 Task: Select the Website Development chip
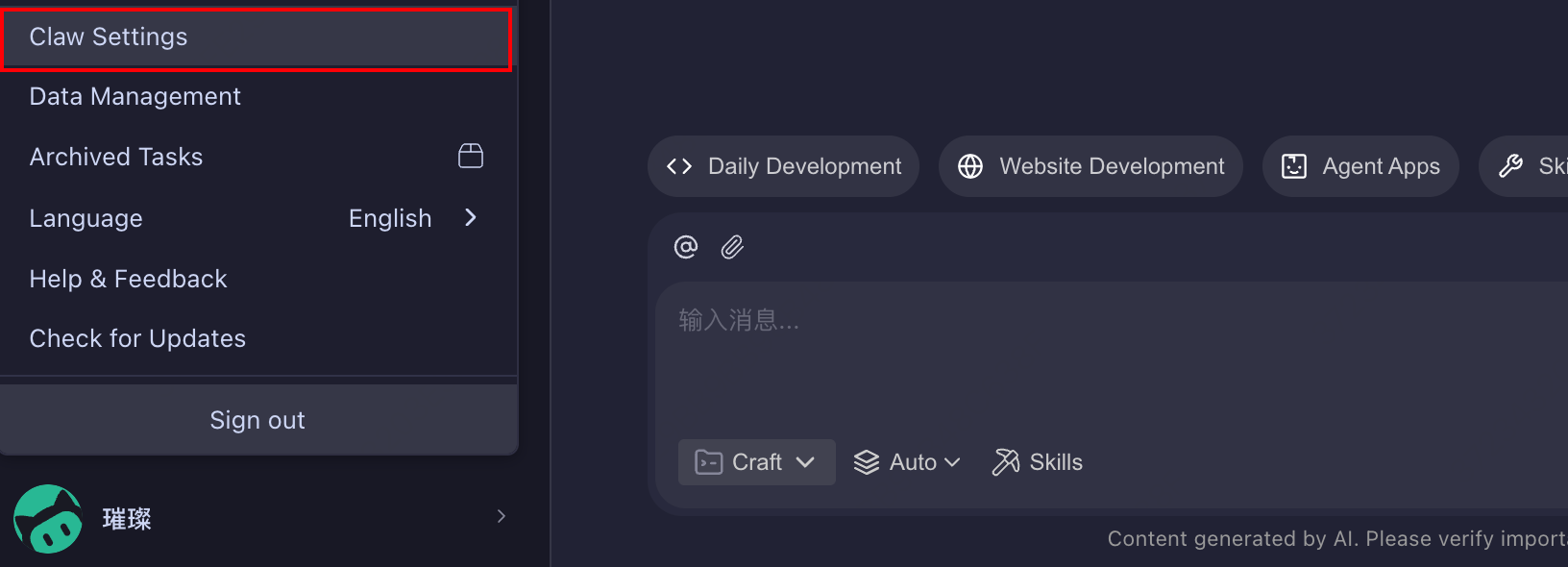coord(1090,166)
